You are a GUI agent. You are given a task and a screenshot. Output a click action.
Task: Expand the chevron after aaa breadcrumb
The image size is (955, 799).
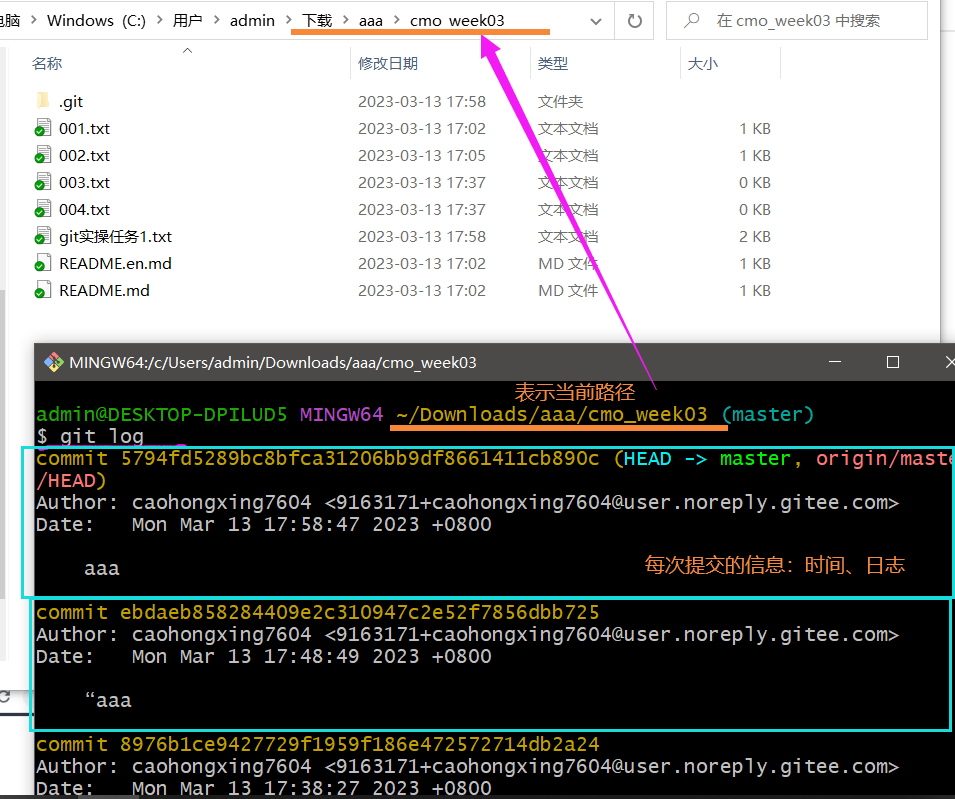(x=396, y=20)
